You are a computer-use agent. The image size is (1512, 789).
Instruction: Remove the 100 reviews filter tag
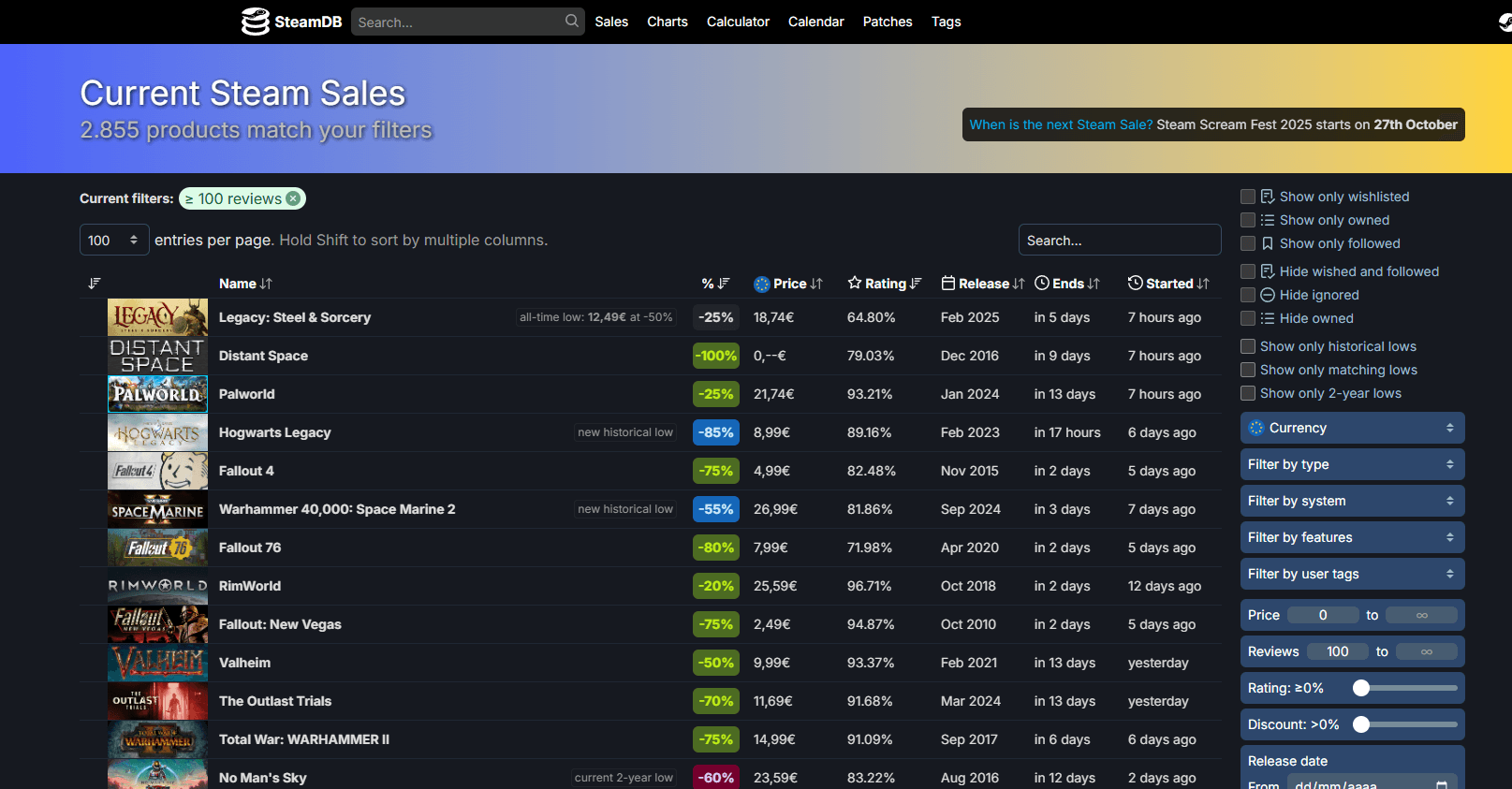[293, 198]
